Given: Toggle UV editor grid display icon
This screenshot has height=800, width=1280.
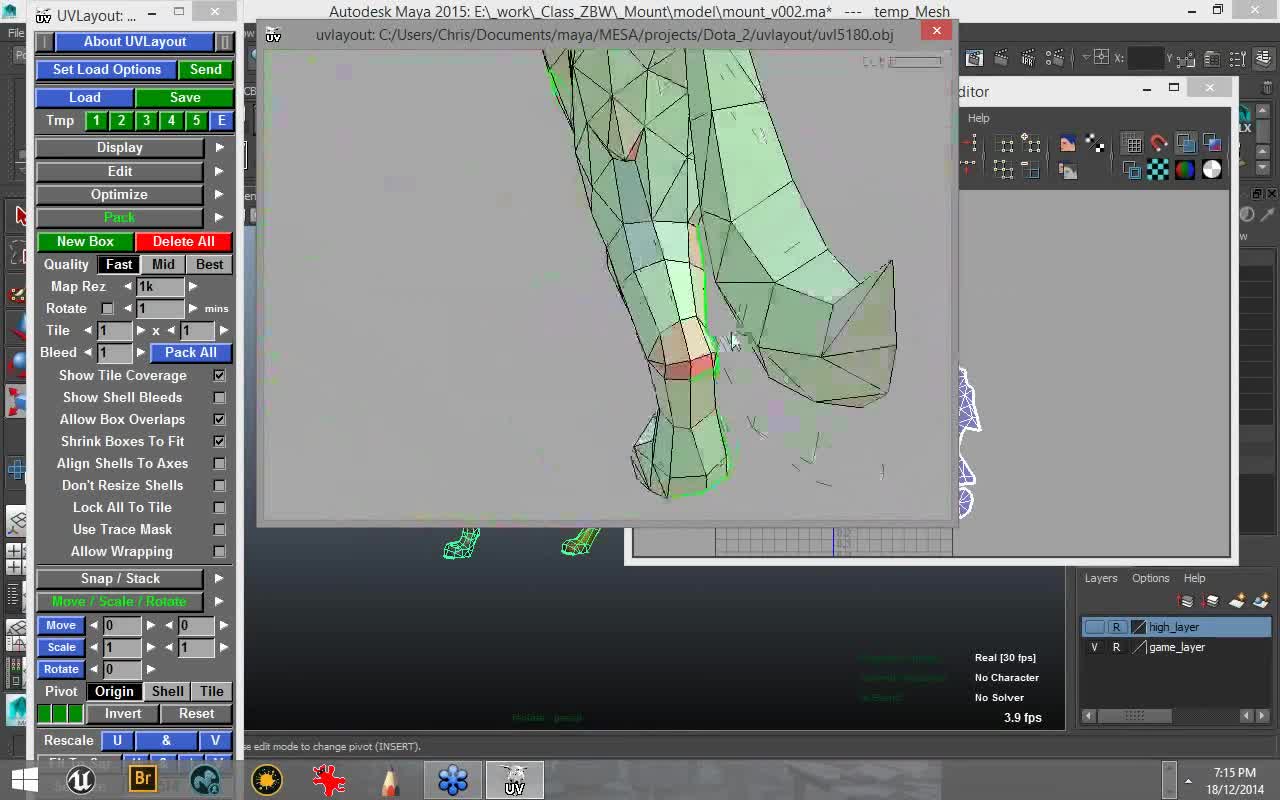Looking at the screenshot, I should [x=1132, y=144].
